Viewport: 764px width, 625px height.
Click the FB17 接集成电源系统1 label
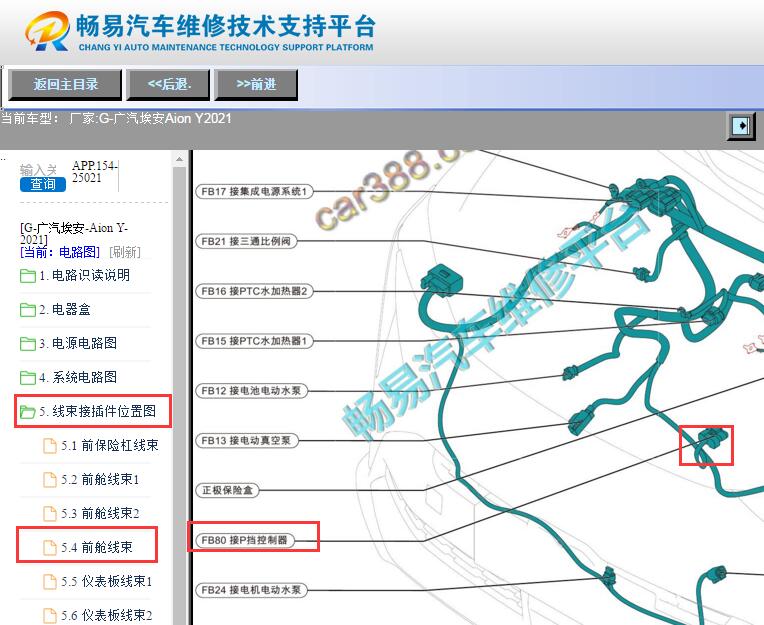point(254,191)
